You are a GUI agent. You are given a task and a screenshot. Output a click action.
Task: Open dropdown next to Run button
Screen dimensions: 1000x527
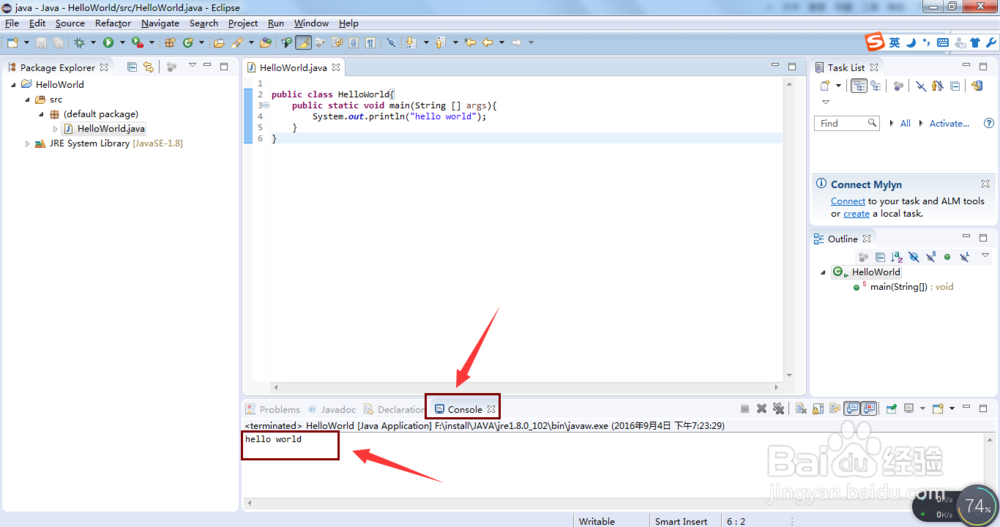[x=122, y=43]
